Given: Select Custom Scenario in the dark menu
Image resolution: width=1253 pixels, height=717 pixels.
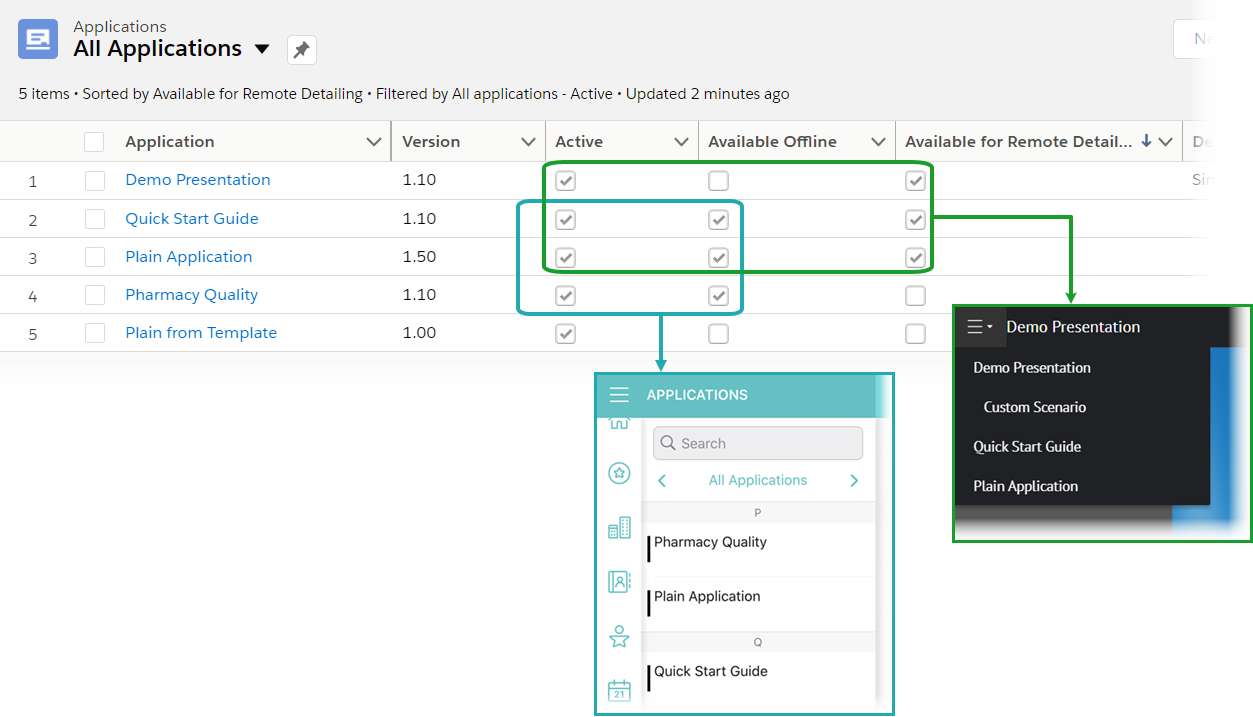Looking at the screenshot, I should click(1034, 407).
